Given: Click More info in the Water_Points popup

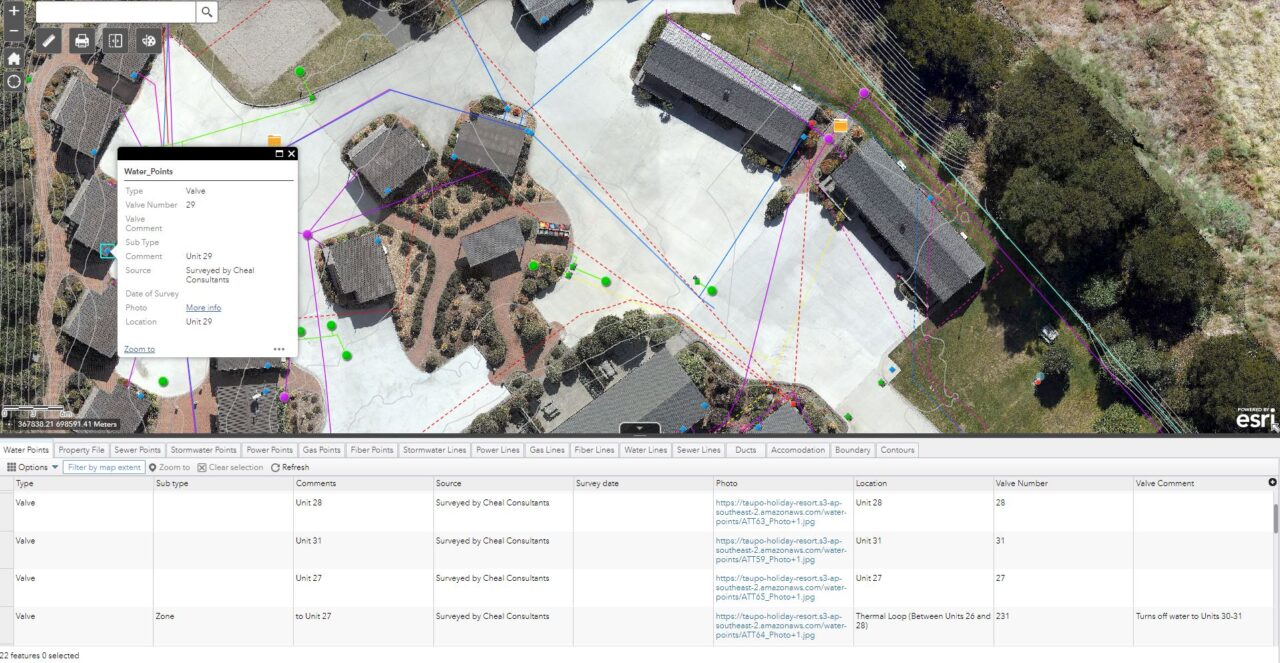Looking at the screenshot, I should click(203, 307).
